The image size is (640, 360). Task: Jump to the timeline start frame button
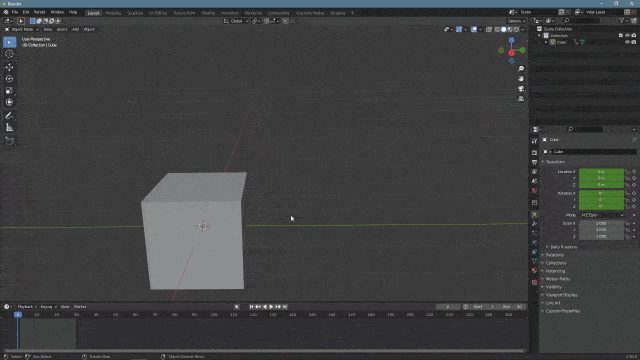pyautogui.click(x=251, y=307)
